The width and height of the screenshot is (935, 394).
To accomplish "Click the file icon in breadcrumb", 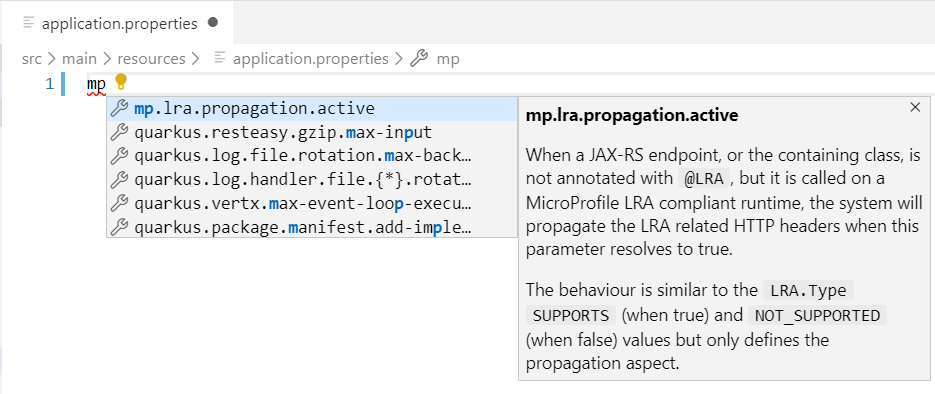I will click(x=220, y=58).
